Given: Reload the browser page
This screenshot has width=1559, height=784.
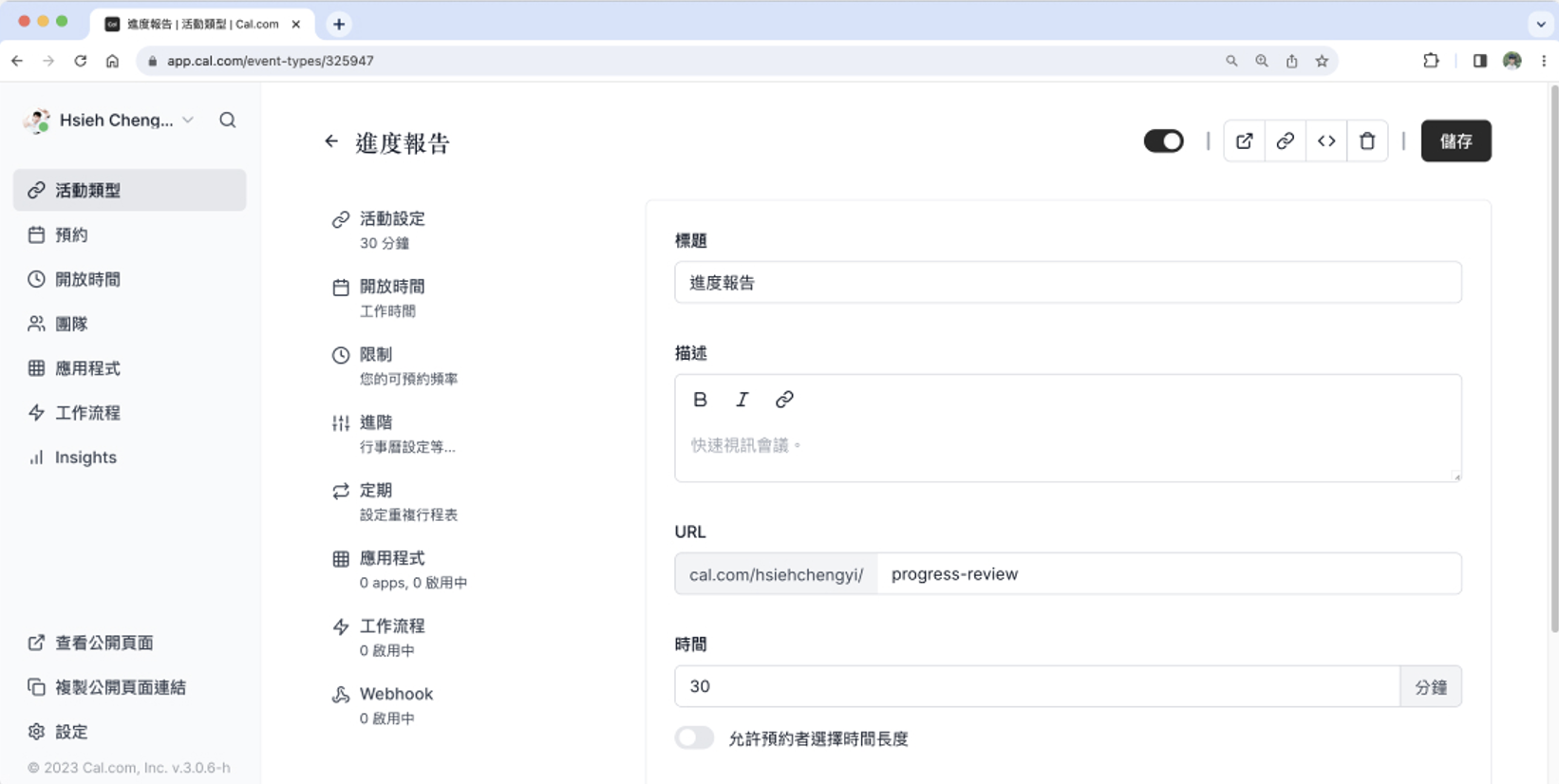Looking at the screenshot, I should point(81,61).
